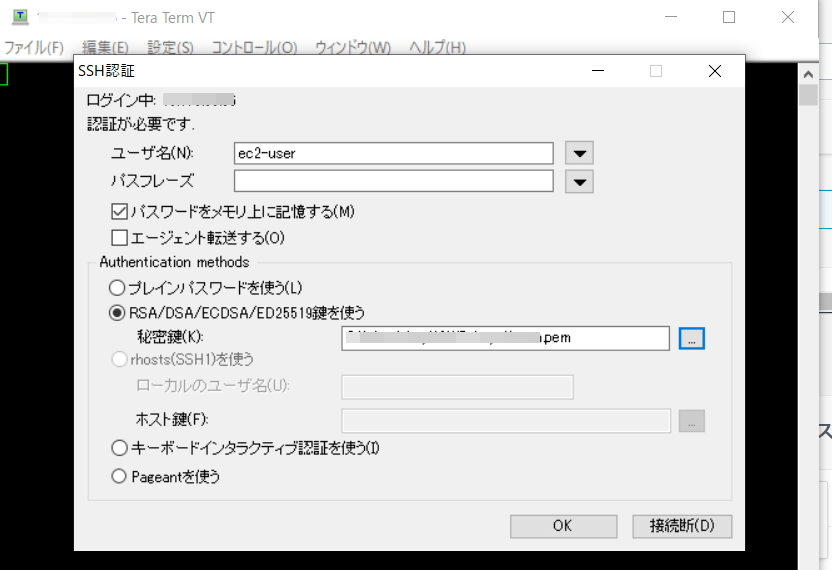
Task: Enable エージェント転送する checkbox
Action: [x=119, y=237]
